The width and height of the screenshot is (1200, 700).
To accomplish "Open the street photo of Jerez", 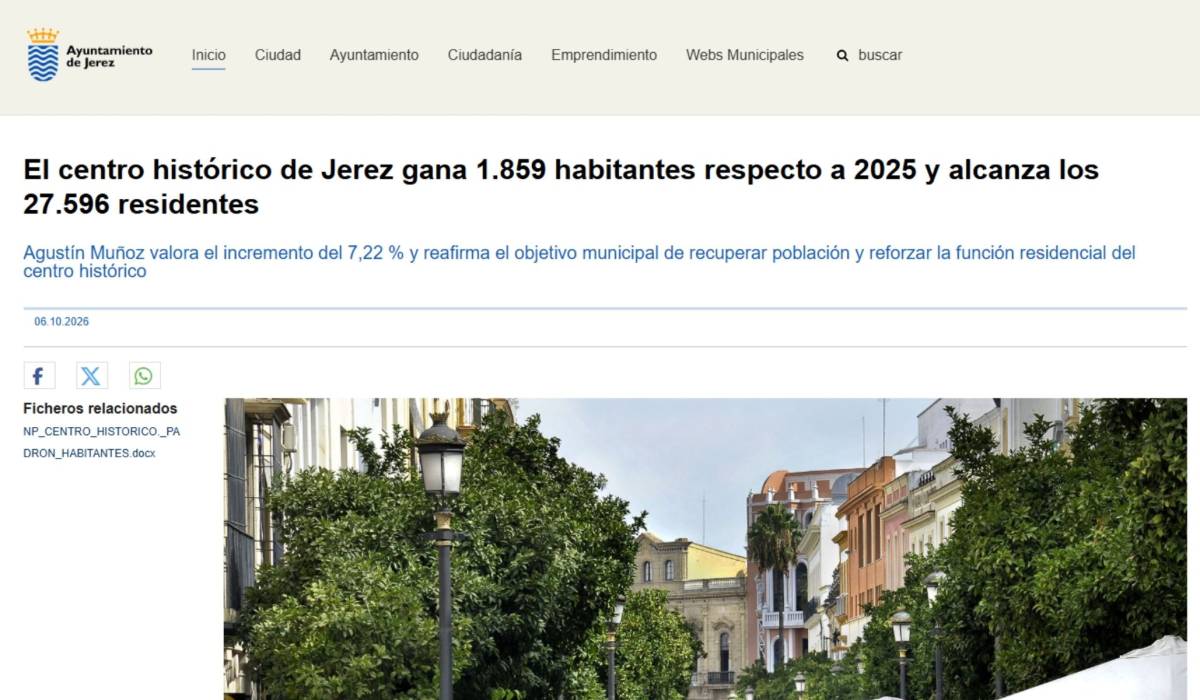I will pos(705,549).
